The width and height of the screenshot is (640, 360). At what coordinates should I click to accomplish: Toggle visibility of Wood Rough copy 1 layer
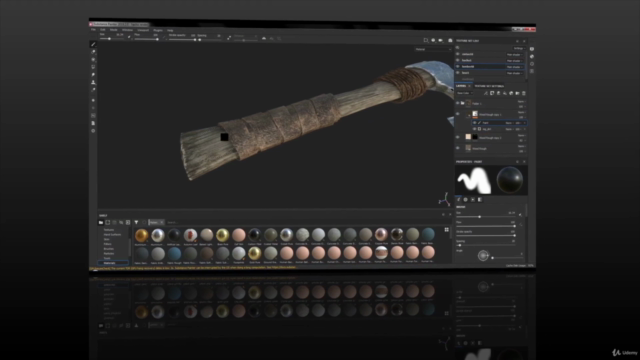[x=458, y=114]
